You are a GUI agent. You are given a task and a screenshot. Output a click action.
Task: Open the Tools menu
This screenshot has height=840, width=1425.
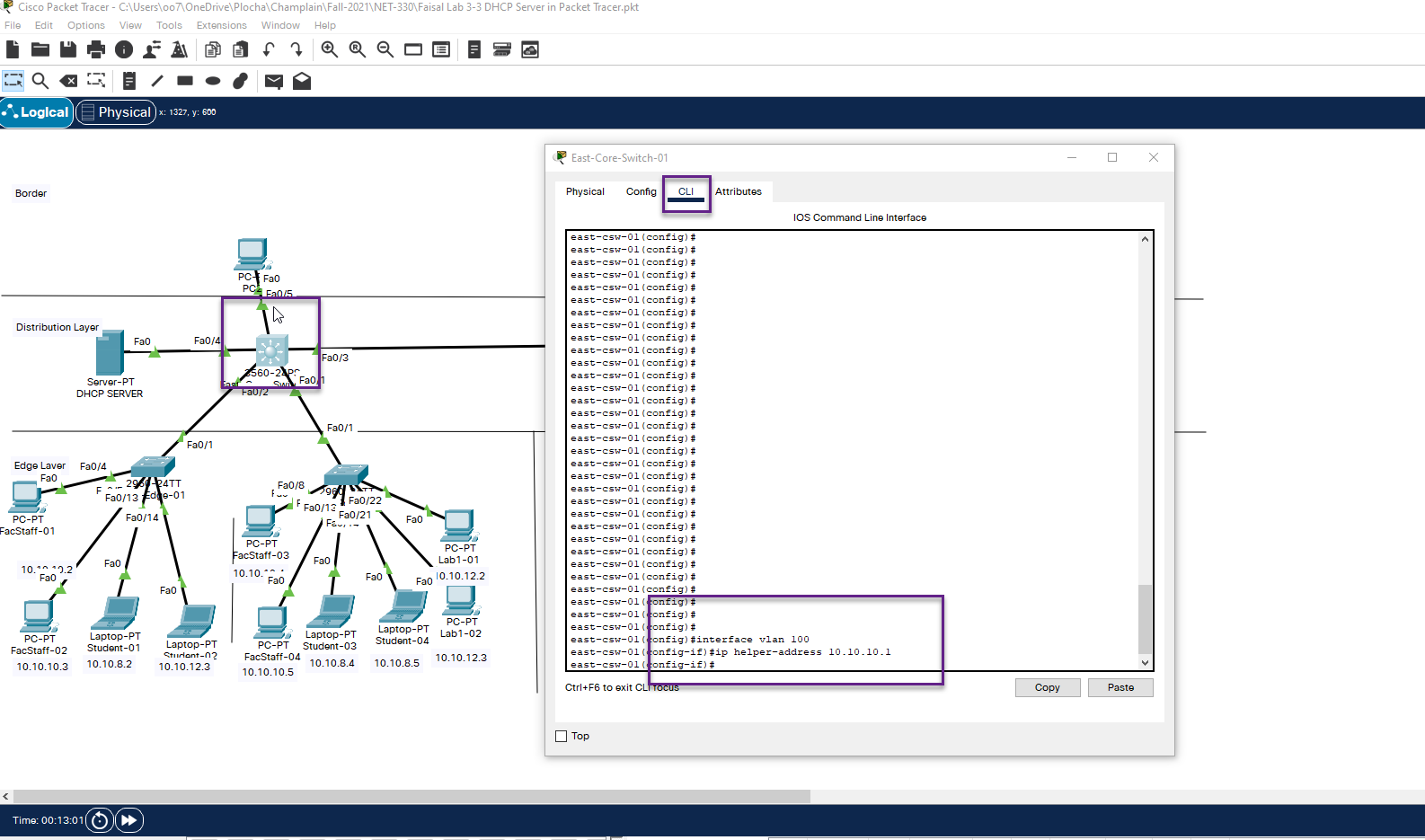[169, 25]
